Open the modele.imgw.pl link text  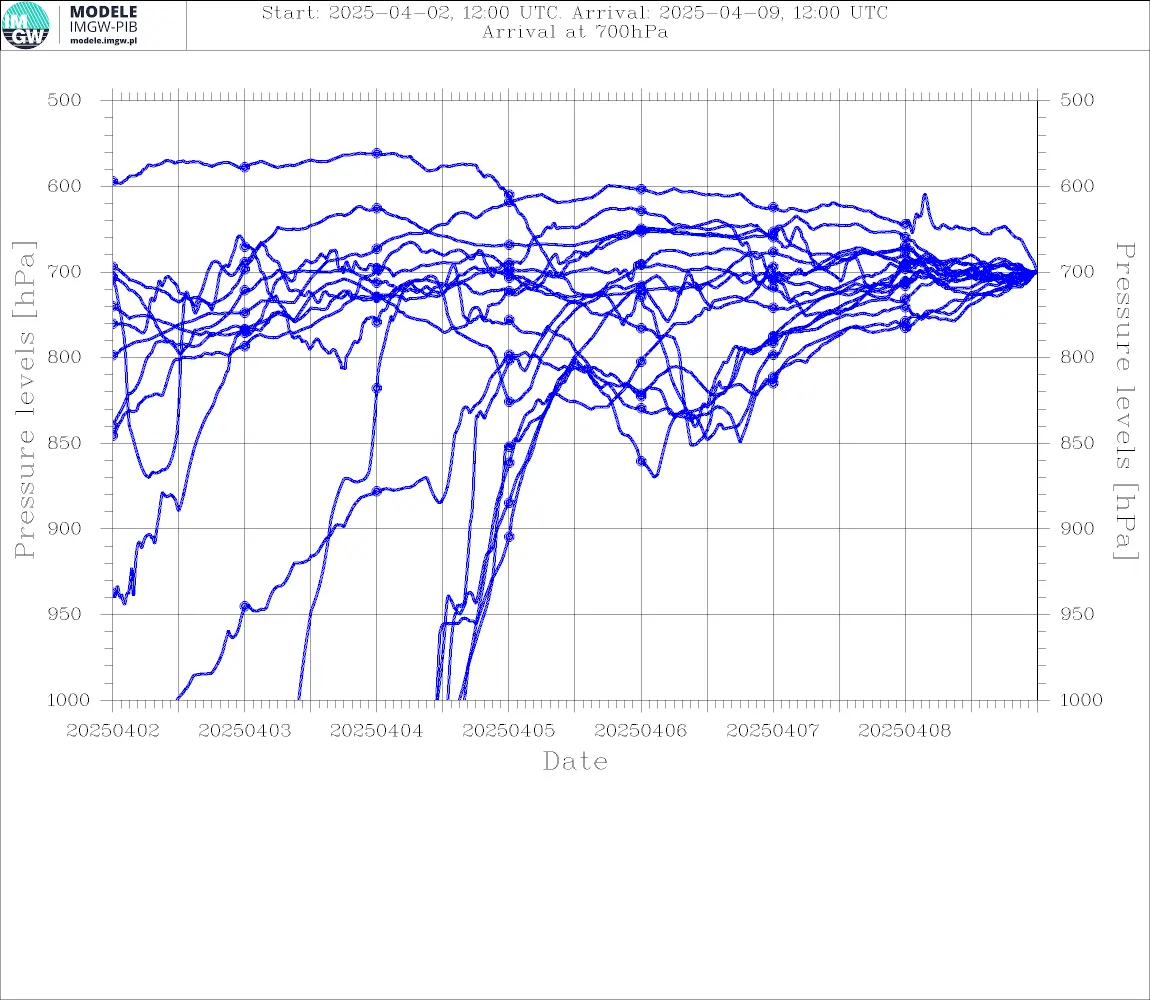coord(103,41)
